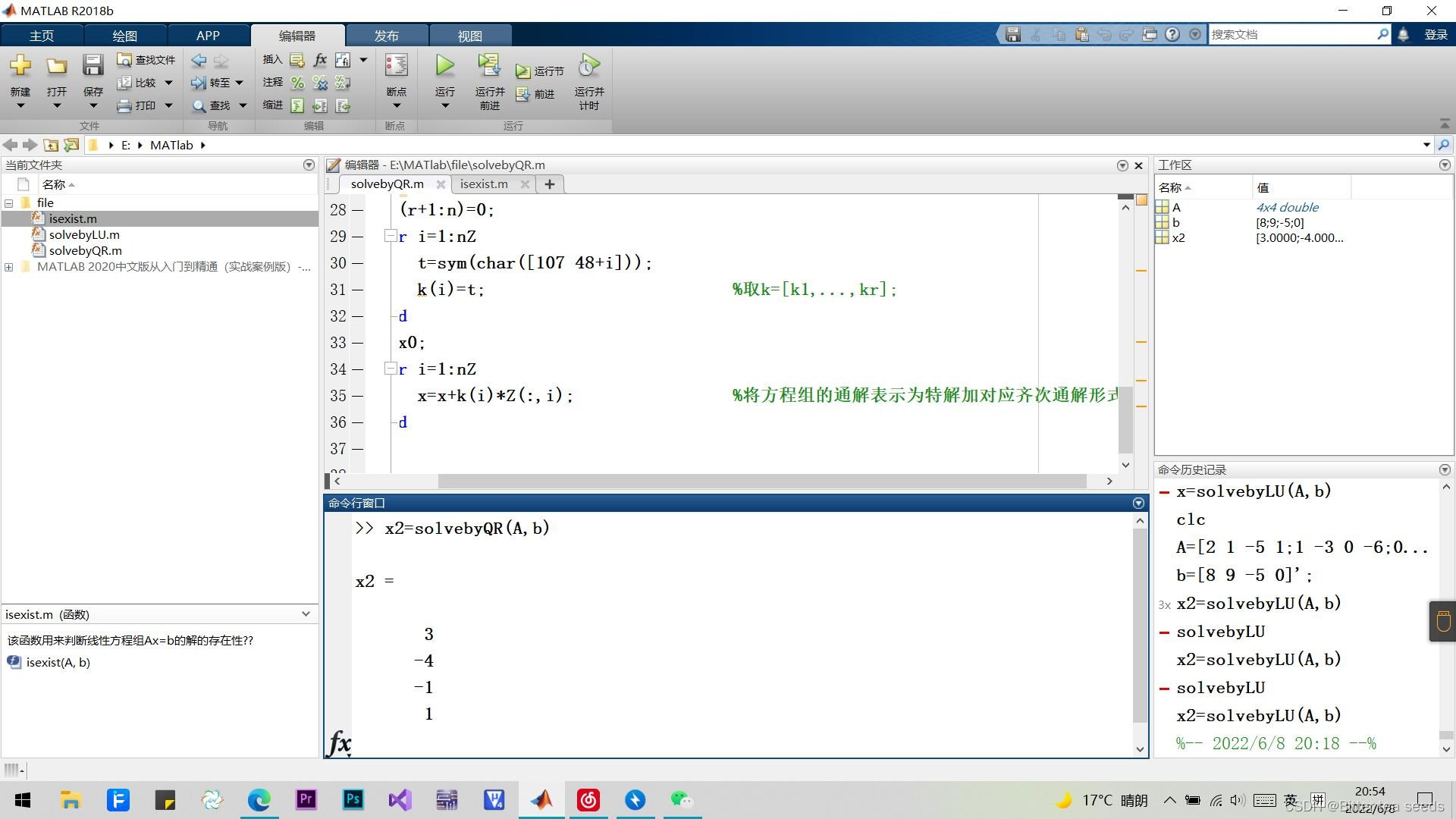Viewport: 1456px width, 819px height.
Task: Select solvebyLU.m in current folder
Action: click(84, 235)
